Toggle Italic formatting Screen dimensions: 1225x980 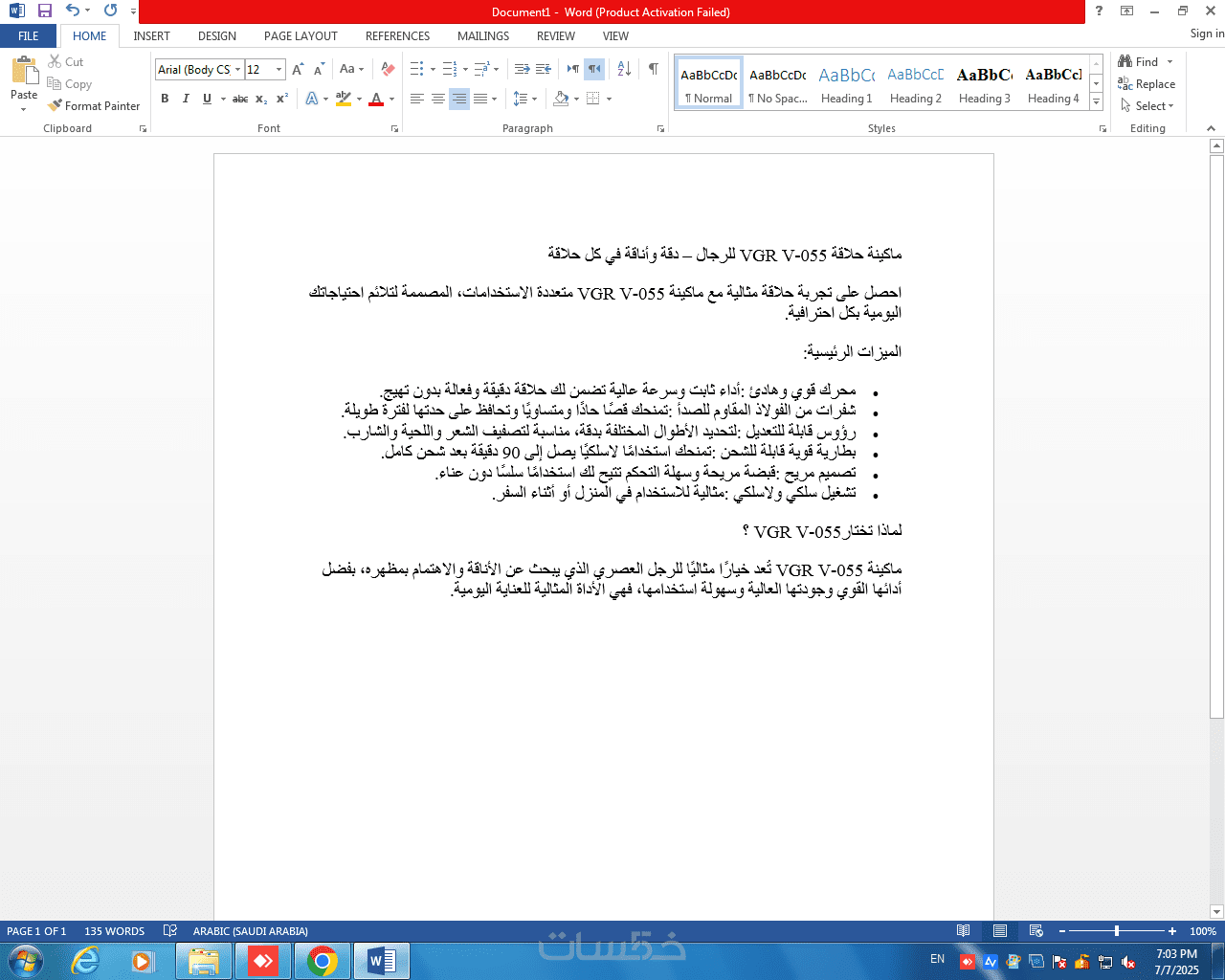[x=186, y=99]
